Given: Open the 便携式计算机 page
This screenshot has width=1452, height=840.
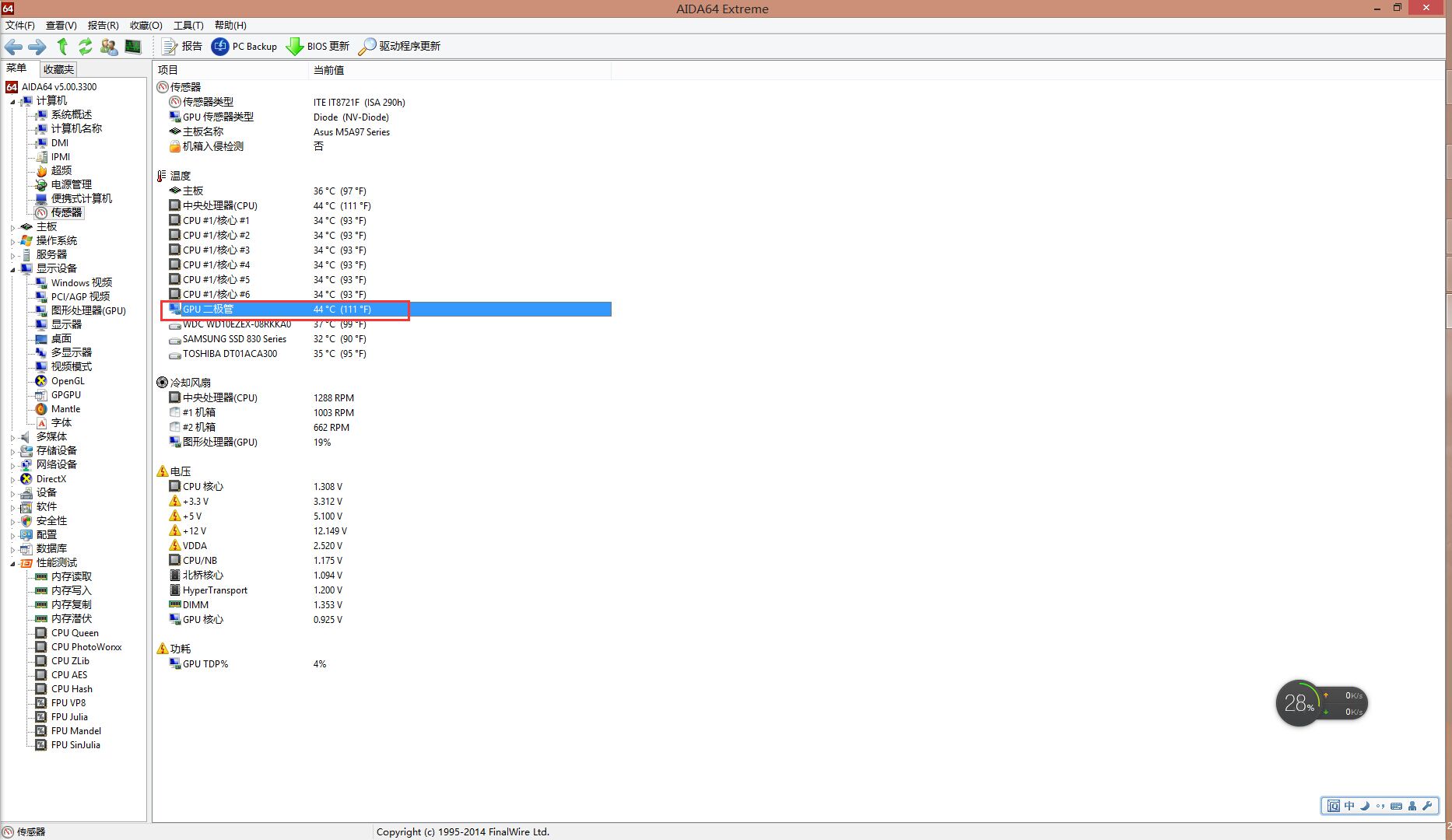Looking at the screenshot, I should pos(82,199).
